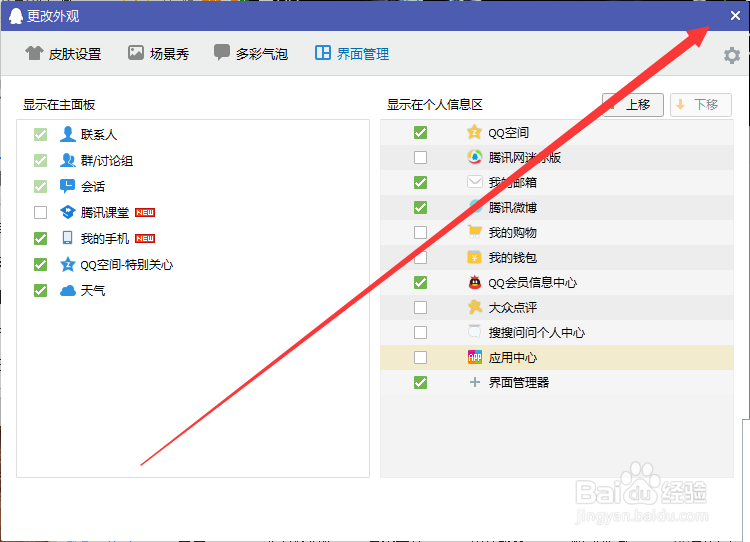The image size is (750, 542).
Task: Click the NEW badge beside 腾讯课堂
Action: [145, 212]
